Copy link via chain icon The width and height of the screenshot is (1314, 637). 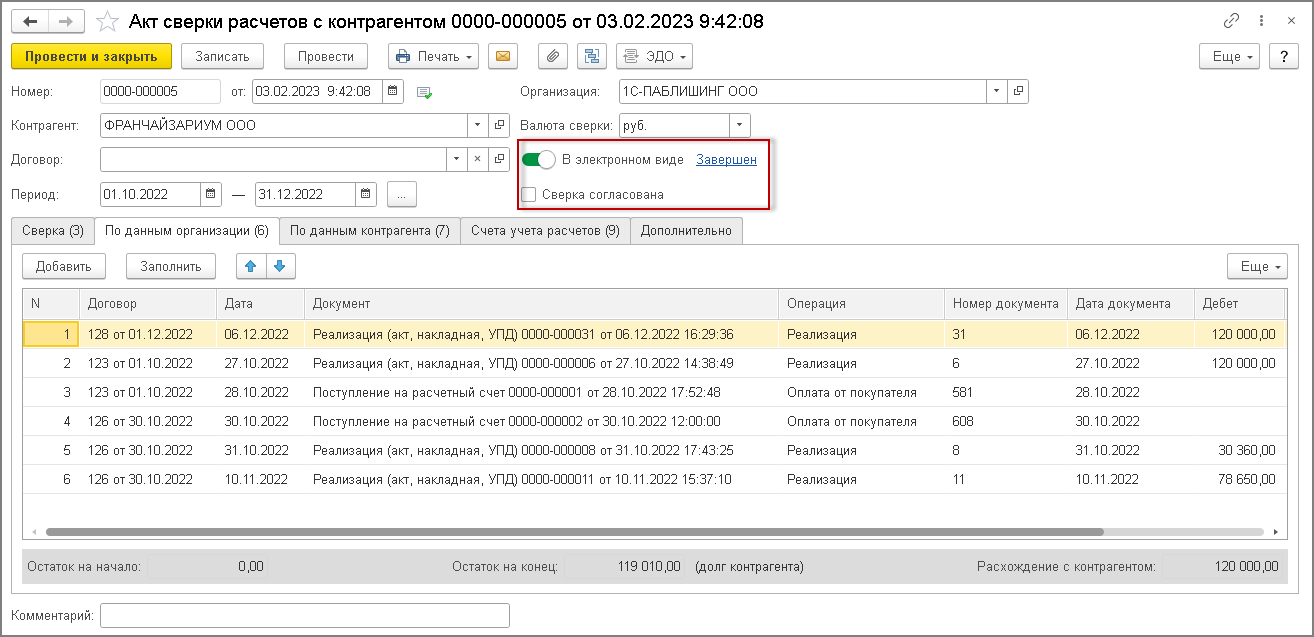[x=1231, y=21]
